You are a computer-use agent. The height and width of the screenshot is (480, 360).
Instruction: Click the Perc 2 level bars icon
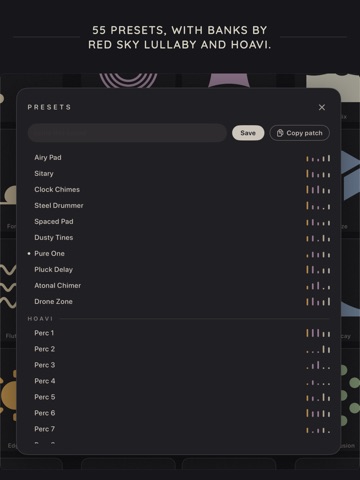(318, 349)
